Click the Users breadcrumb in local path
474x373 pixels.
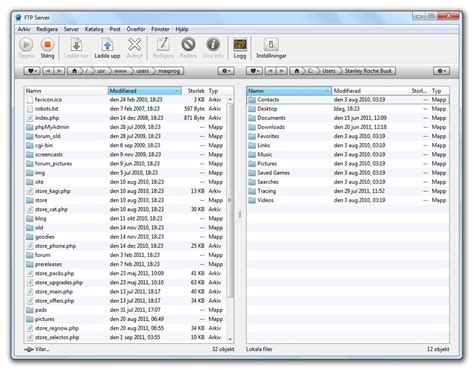pos(329,71)
